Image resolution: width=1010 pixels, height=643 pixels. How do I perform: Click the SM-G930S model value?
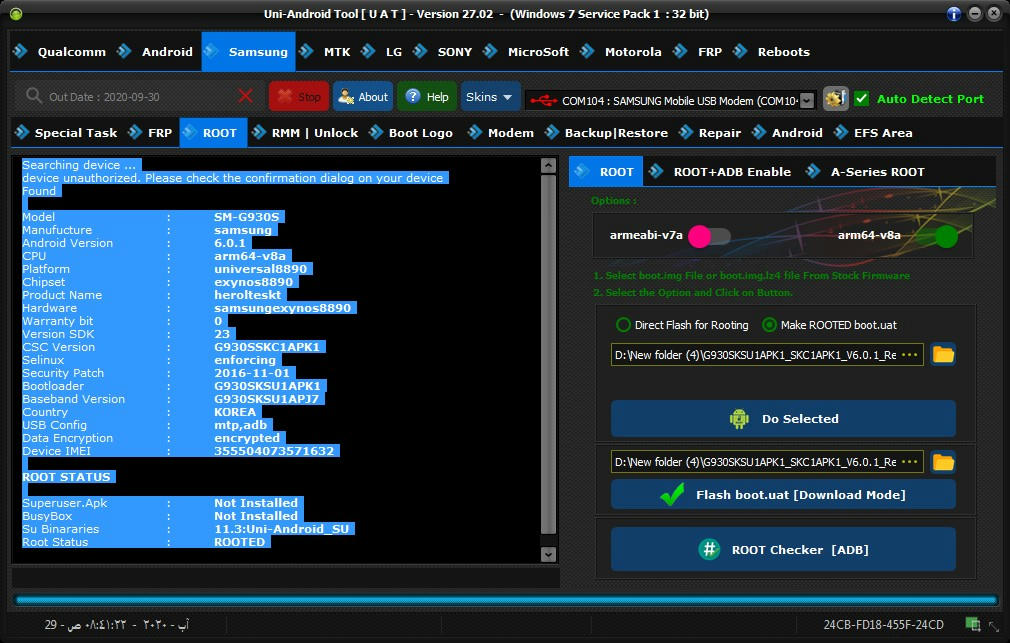pos(246,217)
